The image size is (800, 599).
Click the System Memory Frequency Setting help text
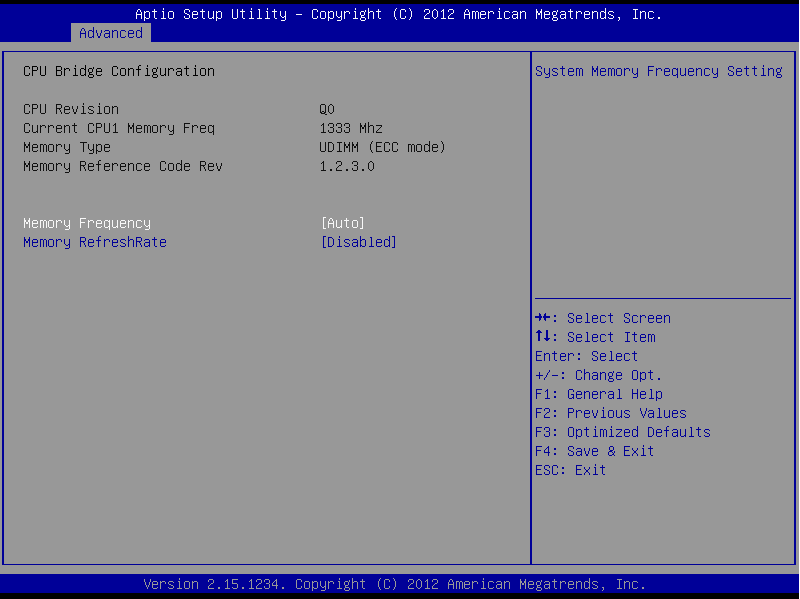[x=659, y=71]
